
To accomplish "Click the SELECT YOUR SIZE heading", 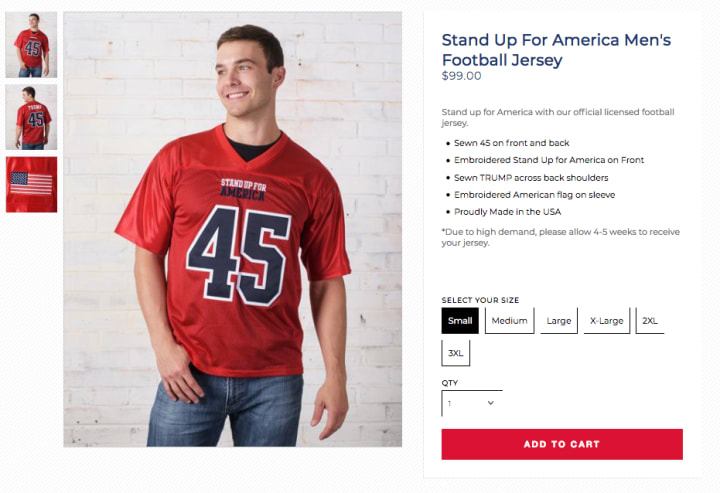I will pos(480,300).
